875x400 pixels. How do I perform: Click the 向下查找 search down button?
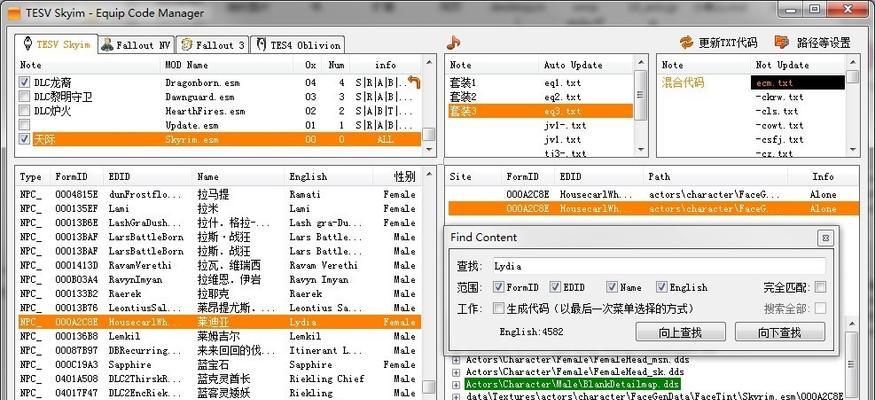pyautogui.click(x=780, y=332)
